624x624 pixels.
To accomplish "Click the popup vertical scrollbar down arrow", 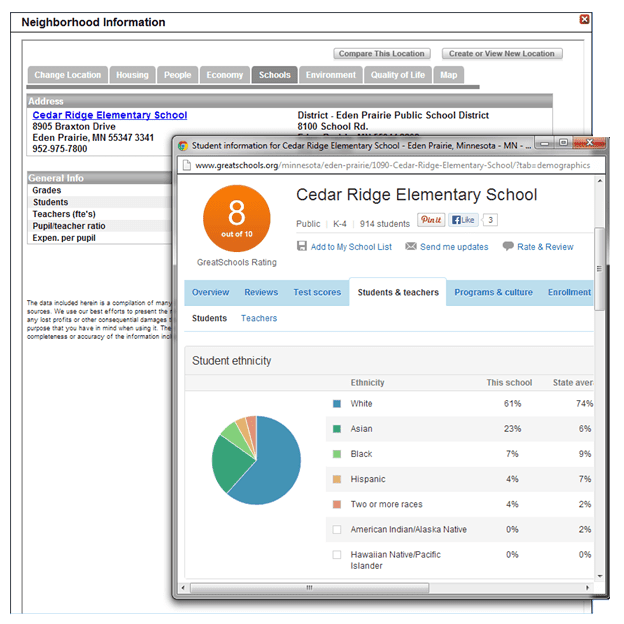I will 600,576.
